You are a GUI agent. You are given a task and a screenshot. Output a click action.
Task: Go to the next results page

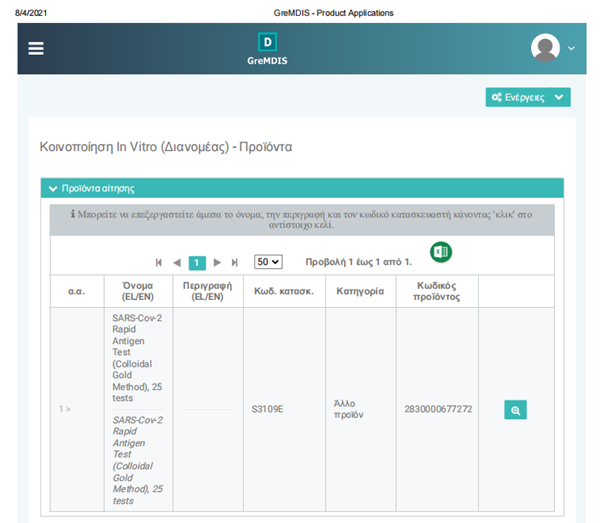pyautogui.click(x=217, y=262)
